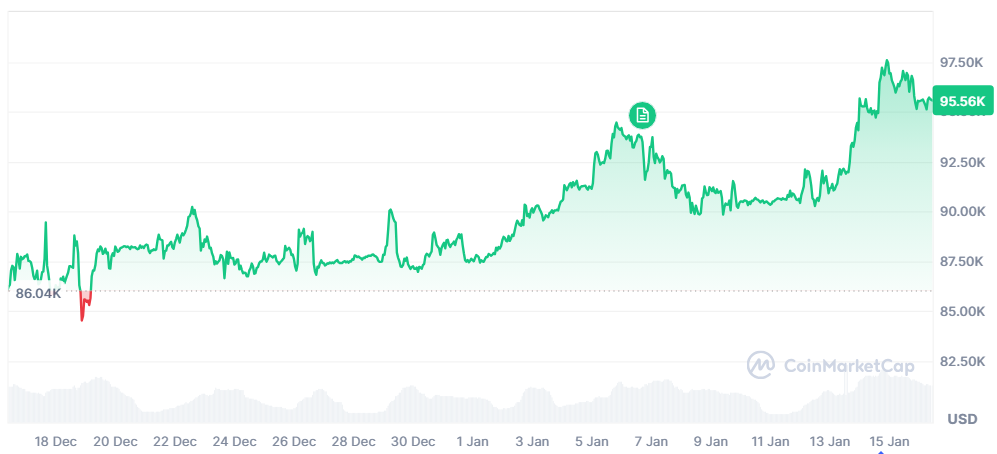The image size is (997, 454).
Task: Open the news document marker on chart
Action: pos(642,115)
